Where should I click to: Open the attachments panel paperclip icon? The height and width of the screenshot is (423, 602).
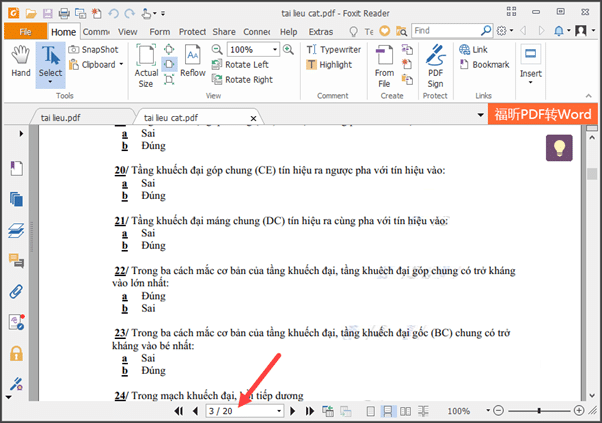click(x=16, y=292)
